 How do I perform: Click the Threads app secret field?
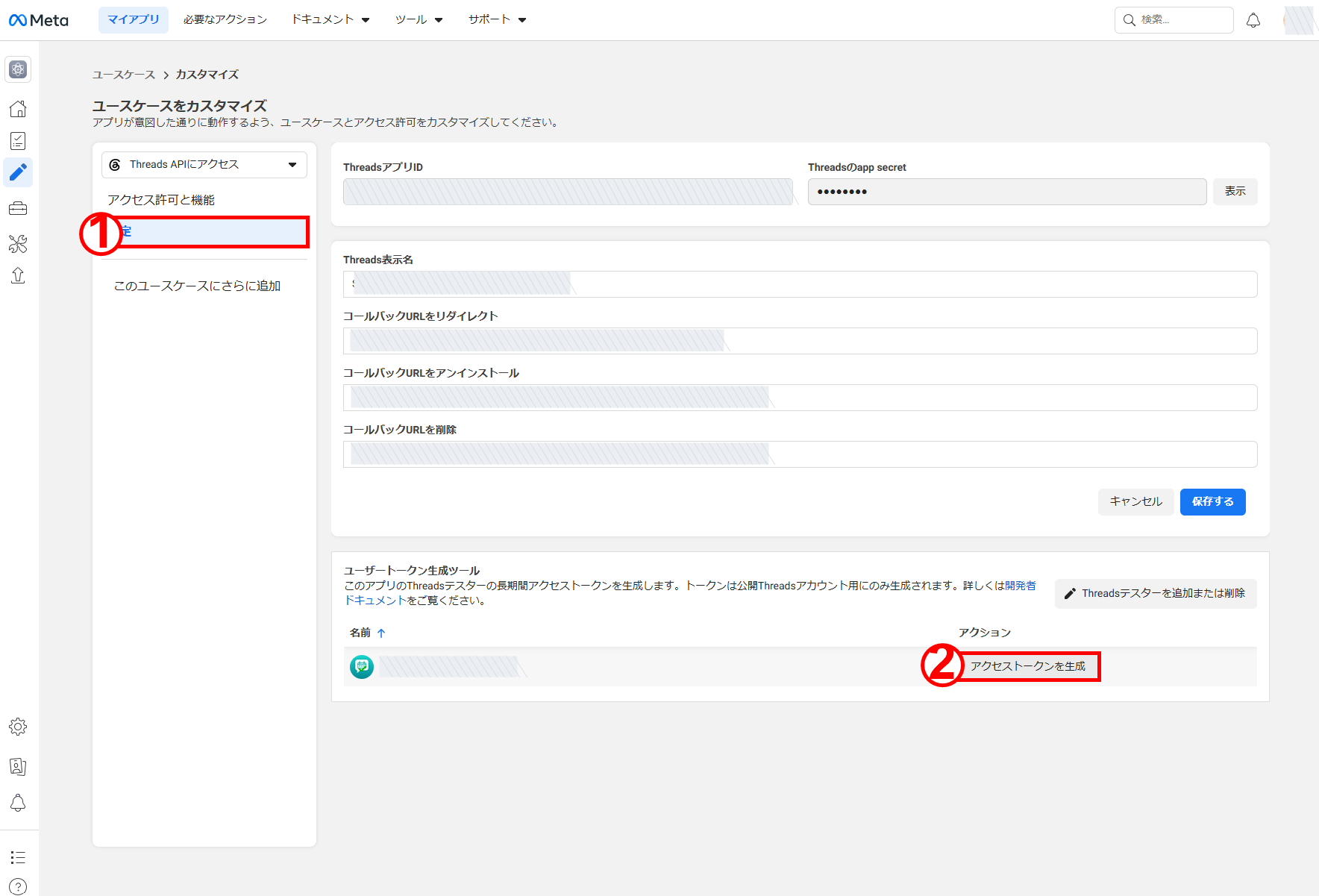1007,192
